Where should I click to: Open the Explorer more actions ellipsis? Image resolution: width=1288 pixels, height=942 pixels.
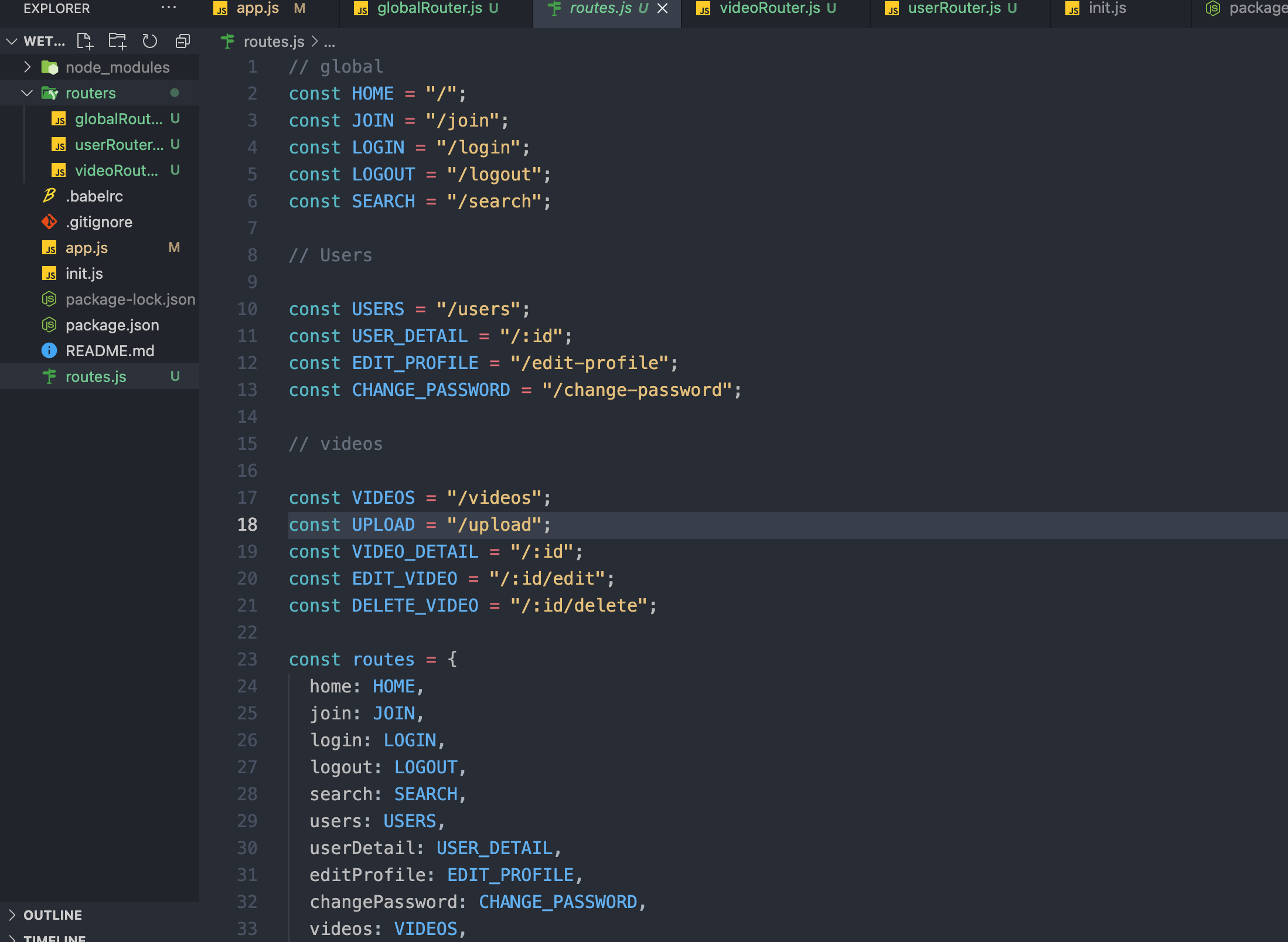point(168,8)
